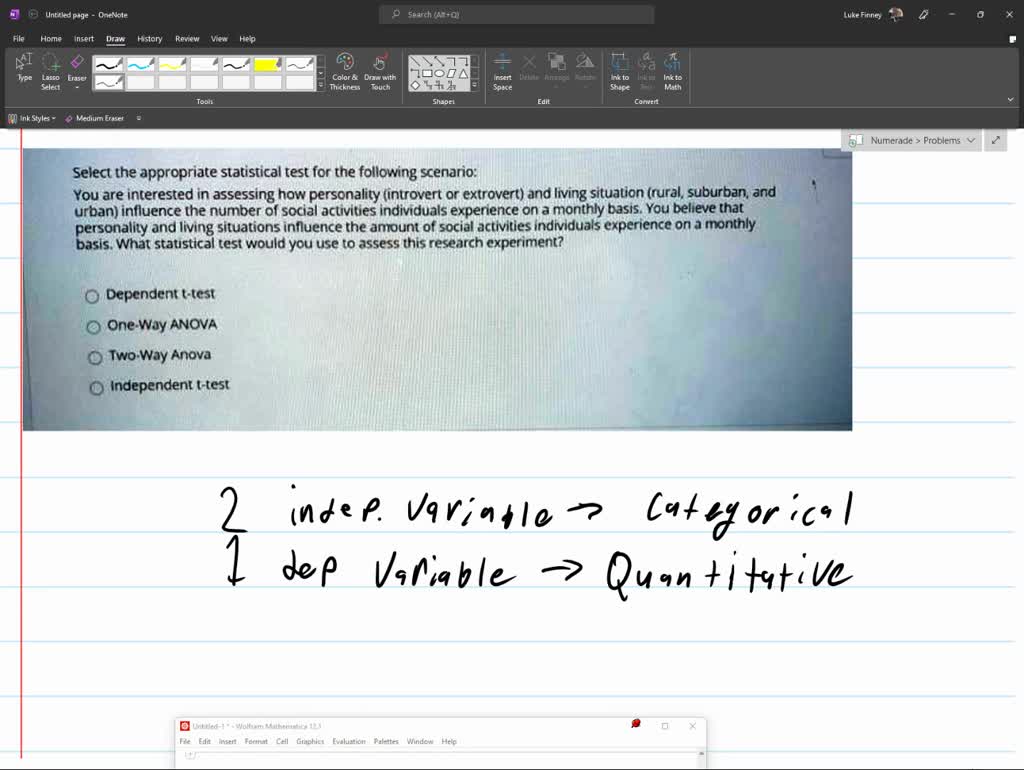Click the Insert Space tool
The height and width of the screenshot is (770, 1024).
502,70
